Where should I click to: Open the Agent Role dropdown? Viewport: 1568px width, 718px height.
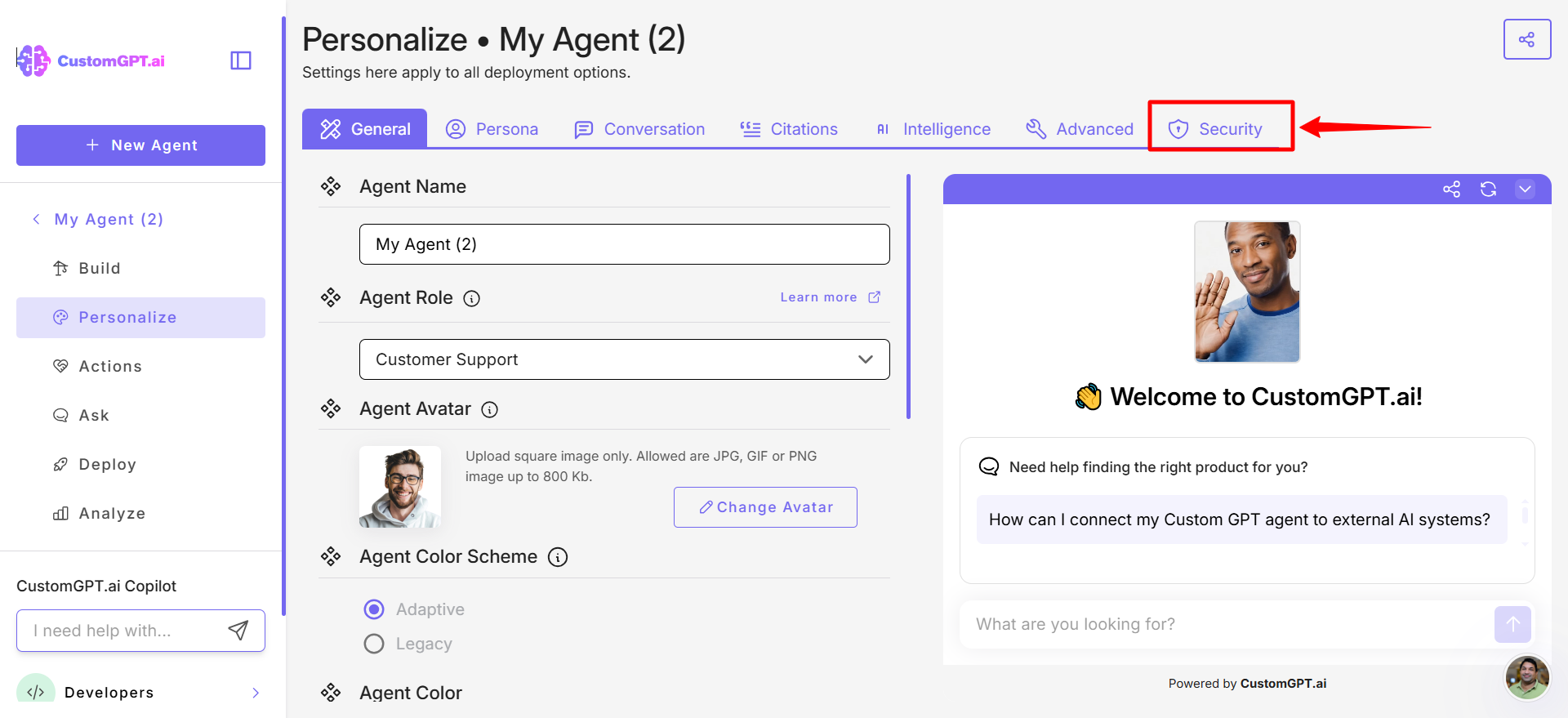(x=624, y=359)
